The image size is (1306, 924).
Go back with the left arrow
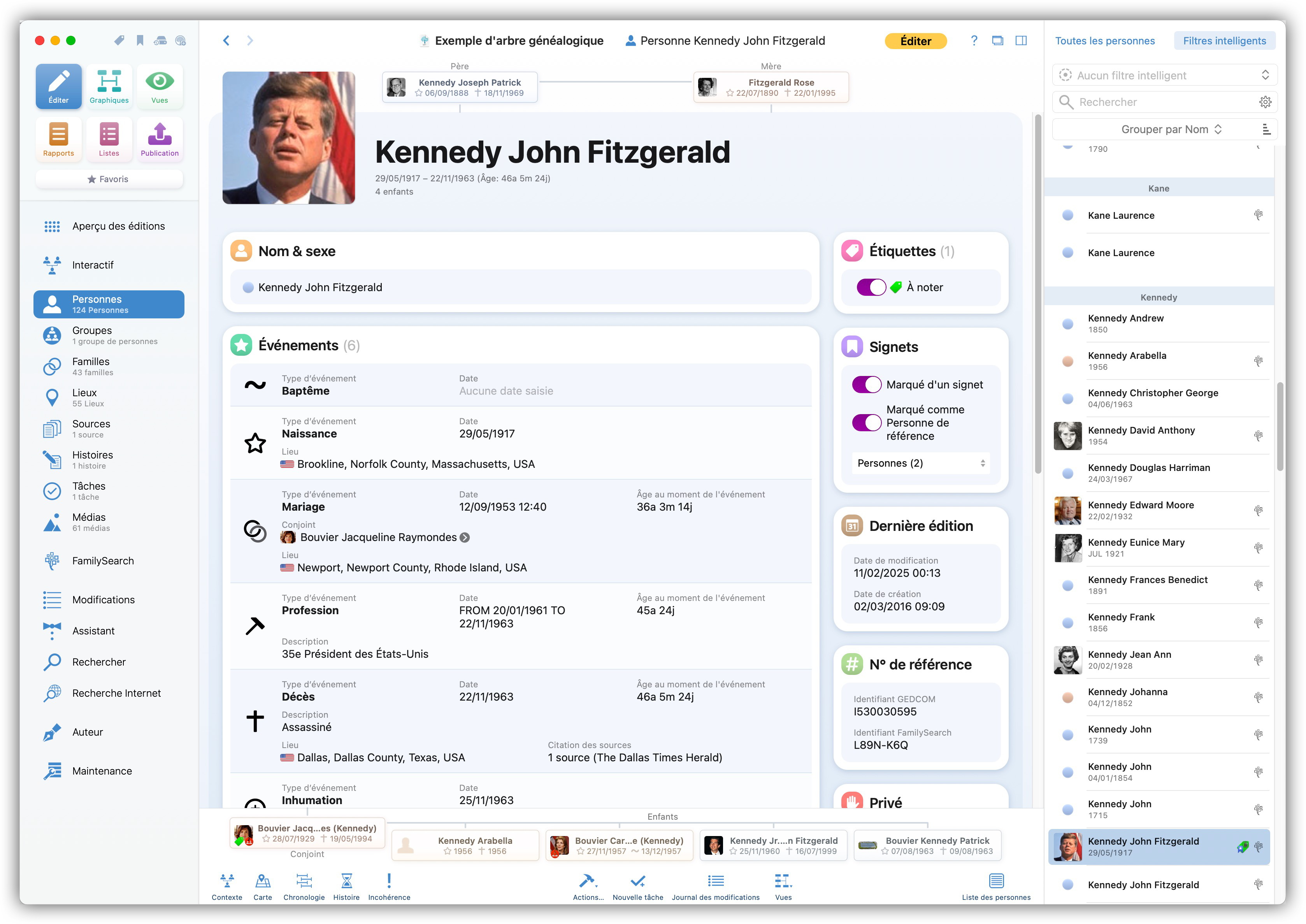click(x=226, y=40)
